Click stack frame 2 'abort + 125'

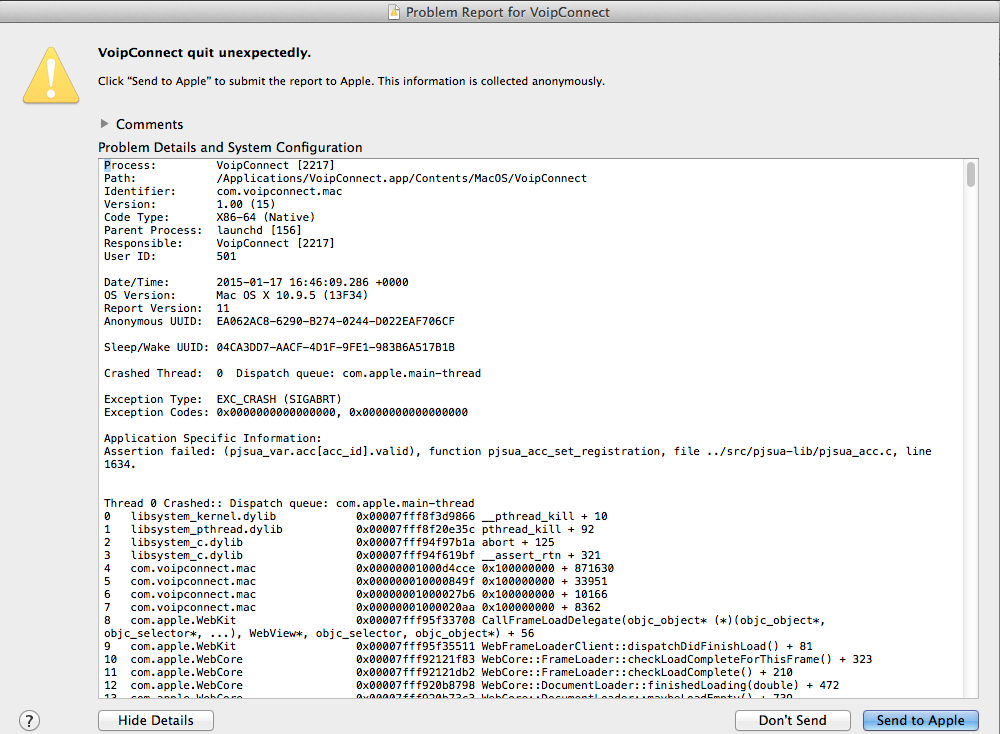329,542
